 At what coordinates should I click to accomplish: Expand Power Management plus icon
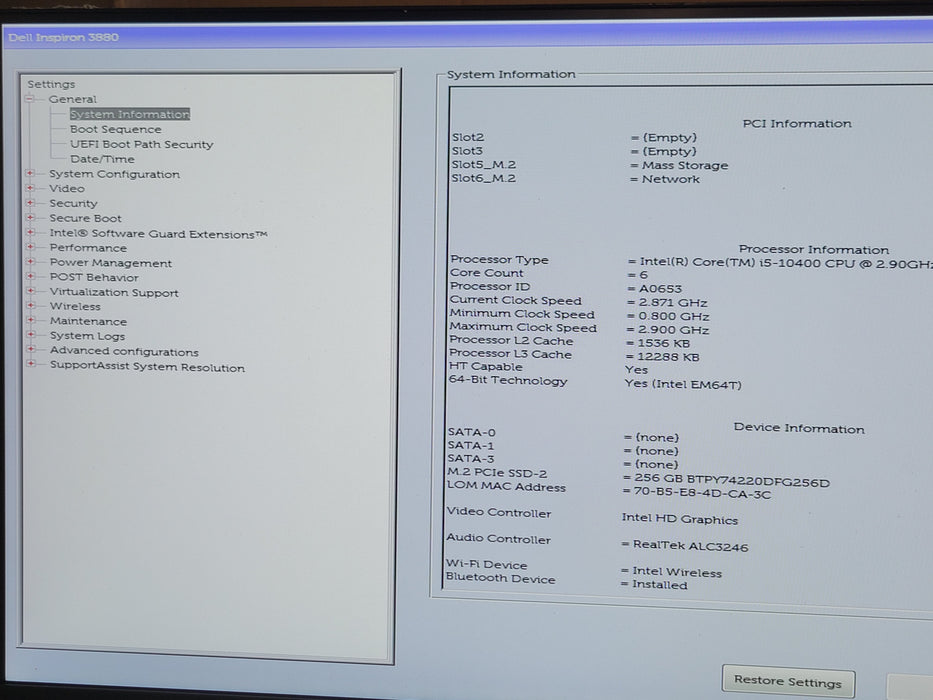pyautogui.click(x=30, y=262)
